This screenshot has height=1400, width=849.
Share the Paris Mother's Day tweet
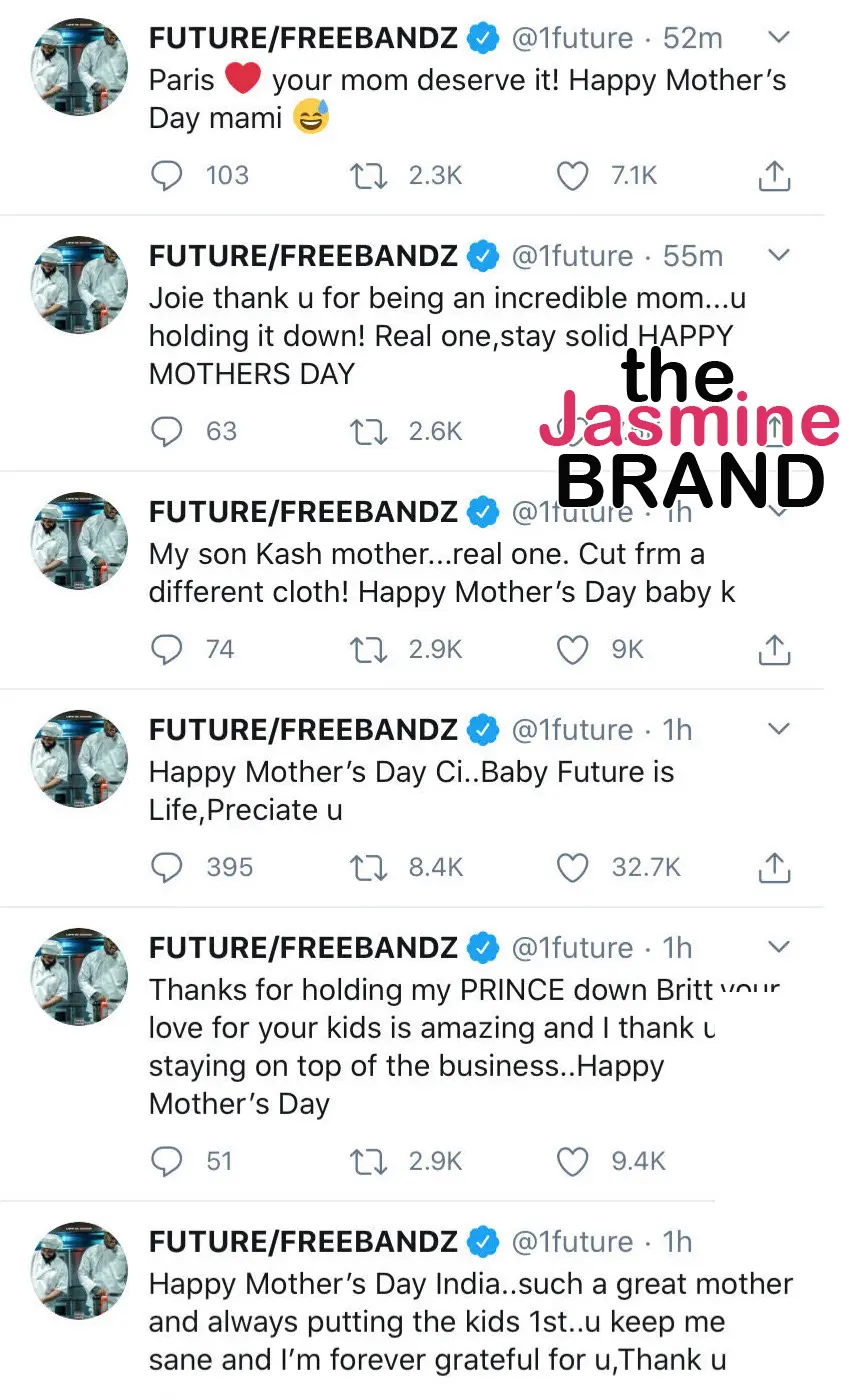[774, 176]
